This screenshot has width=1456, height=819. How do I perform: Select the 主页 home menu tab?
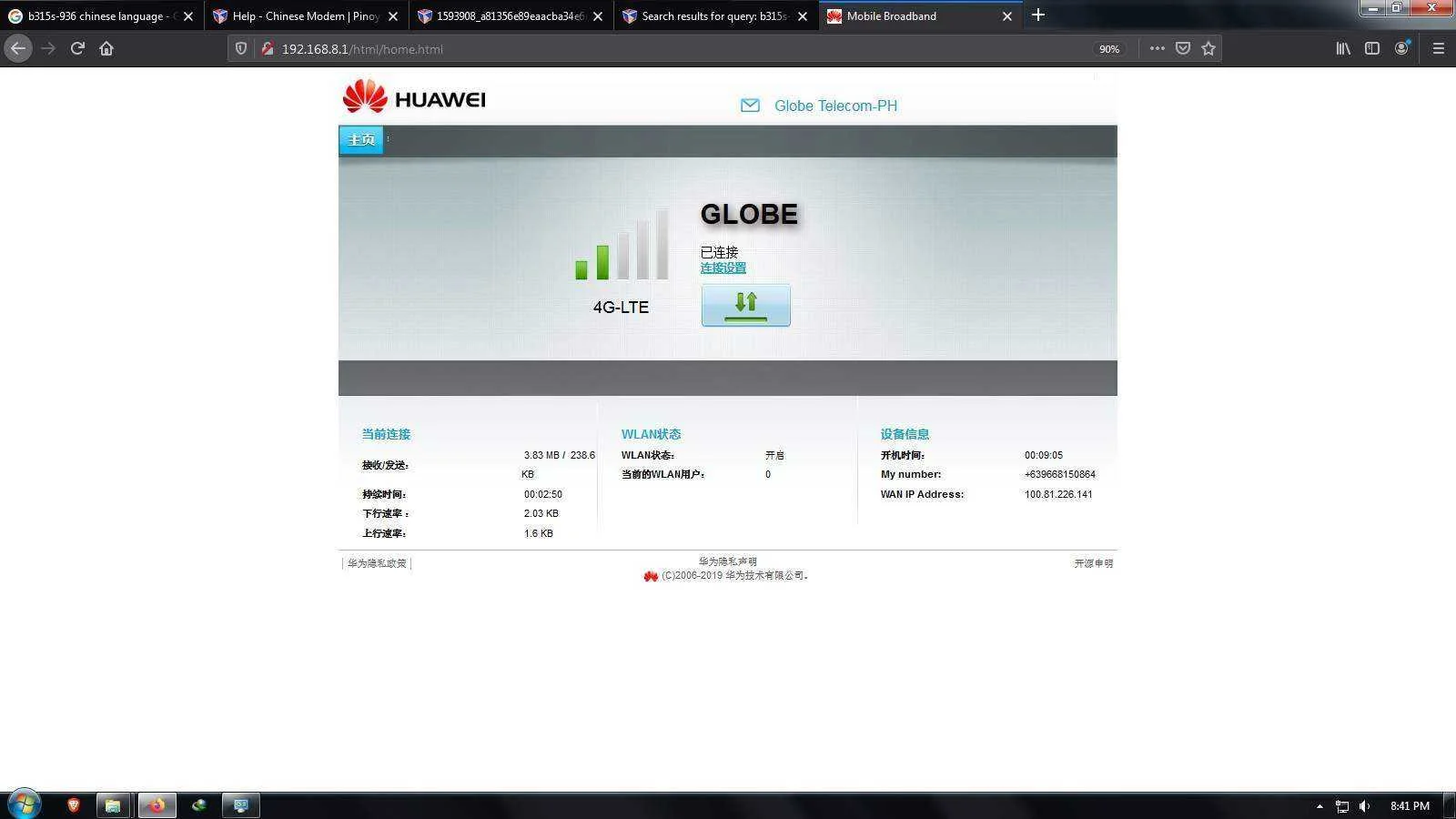(361, 139)
